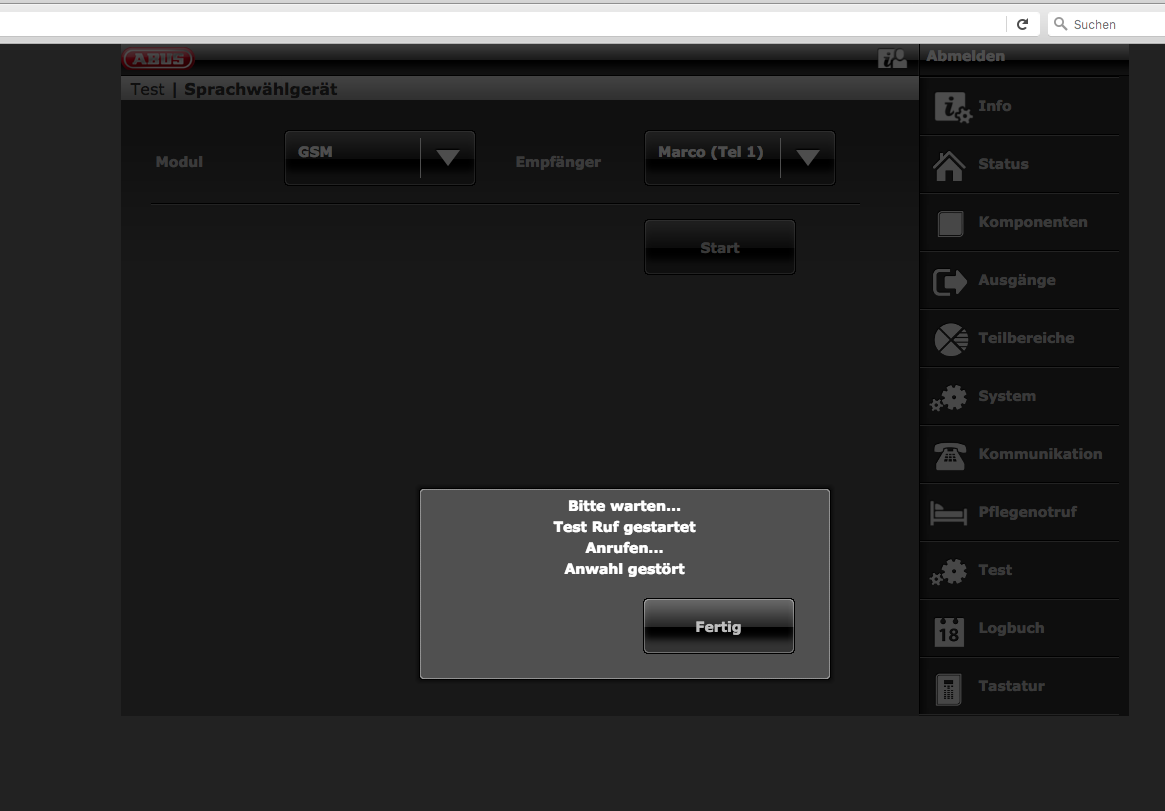Screen dimensions: 1165x811
Task: Click the Ausgänge arrow icon
Action: [950, 281]
